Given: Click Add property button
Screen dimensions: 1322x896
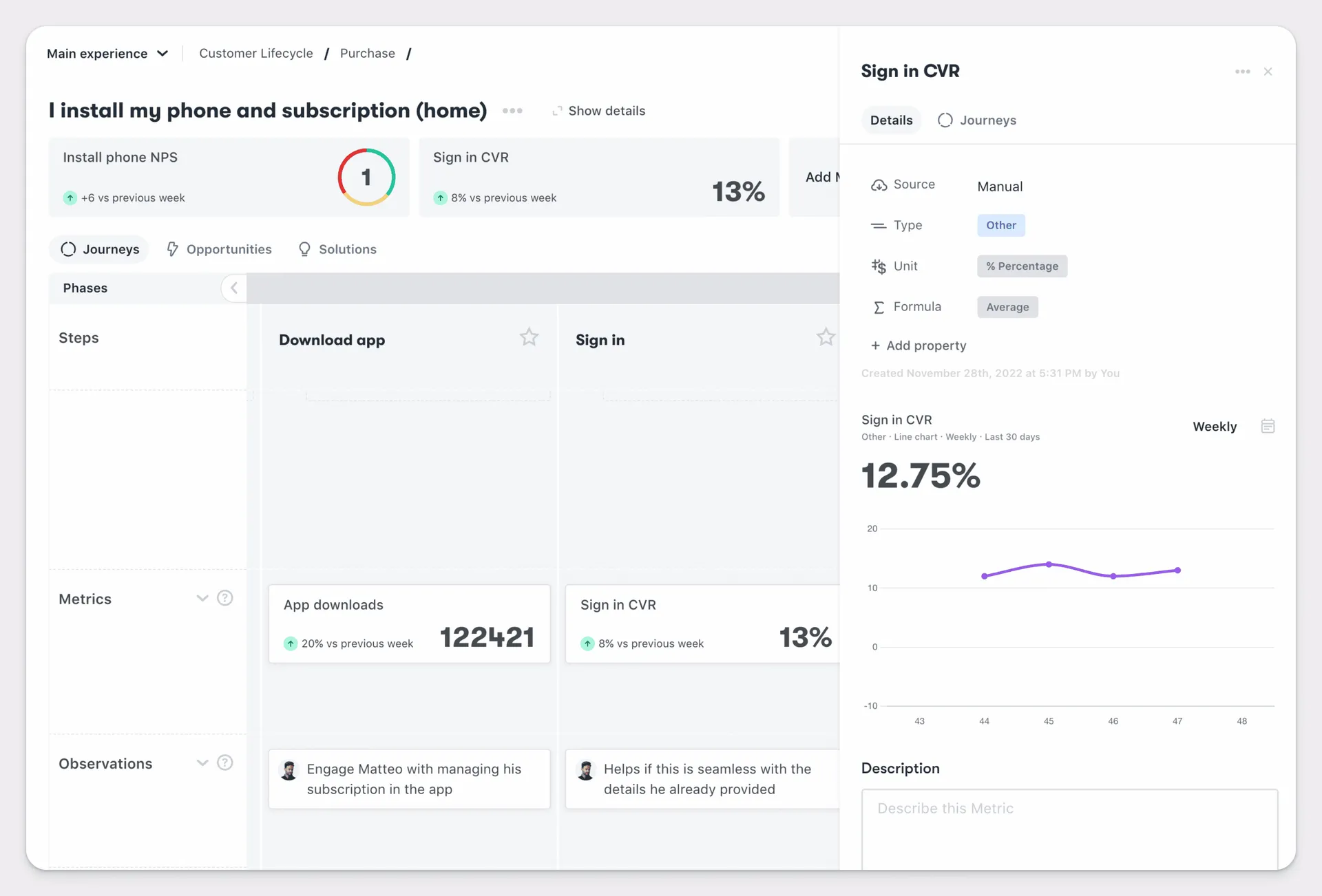Looking at the screenshot, I should point(919,345).
